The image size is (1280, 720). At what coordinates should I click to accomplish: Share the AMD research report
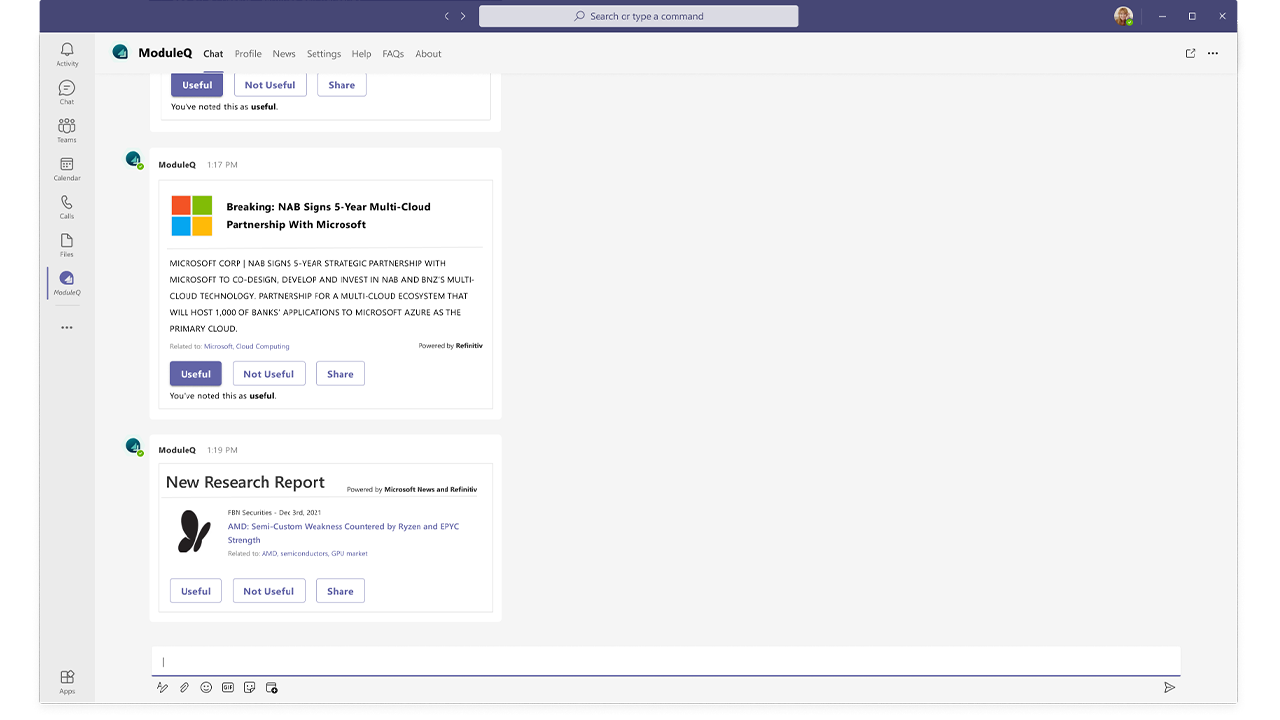[x=340, y=591]
